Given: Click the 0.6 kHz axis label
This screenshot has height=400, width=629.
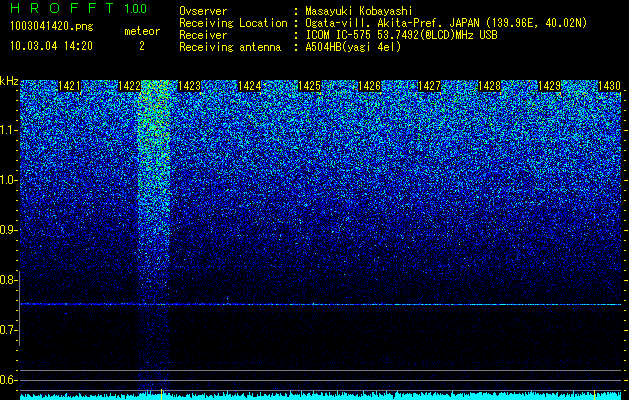Looking at the screenshot, I should [x=8, y=380].
